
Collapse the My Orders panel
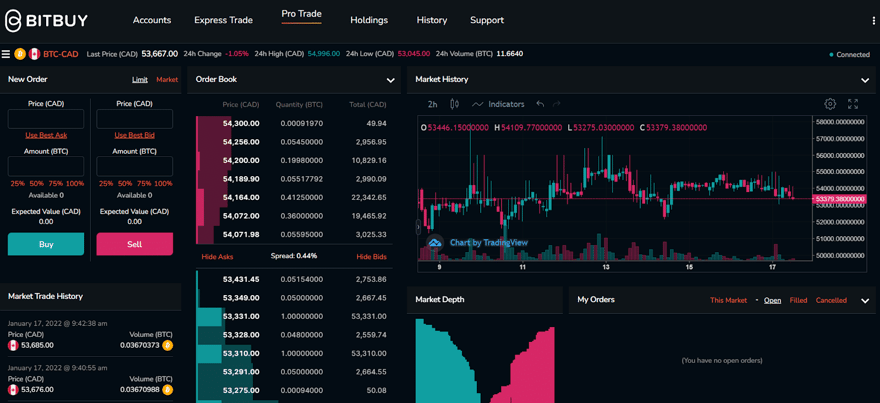[x=865, y=300]
